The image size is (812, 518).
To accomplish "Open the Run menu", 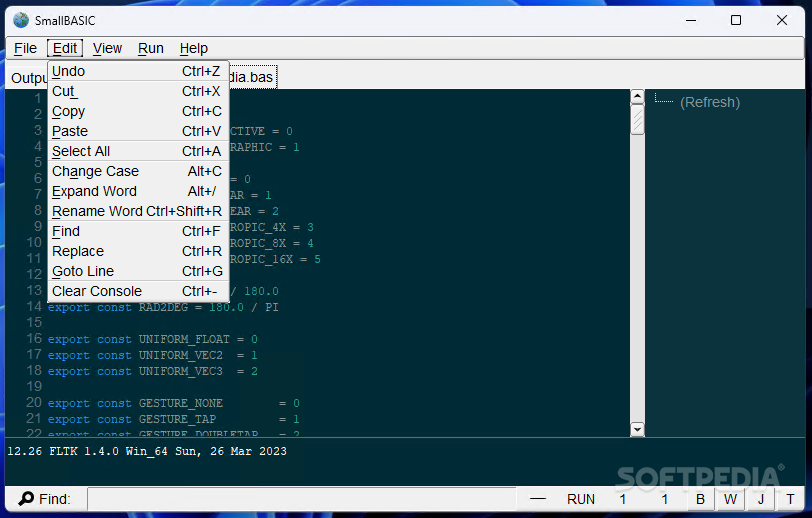I will [x=151, y=48].
